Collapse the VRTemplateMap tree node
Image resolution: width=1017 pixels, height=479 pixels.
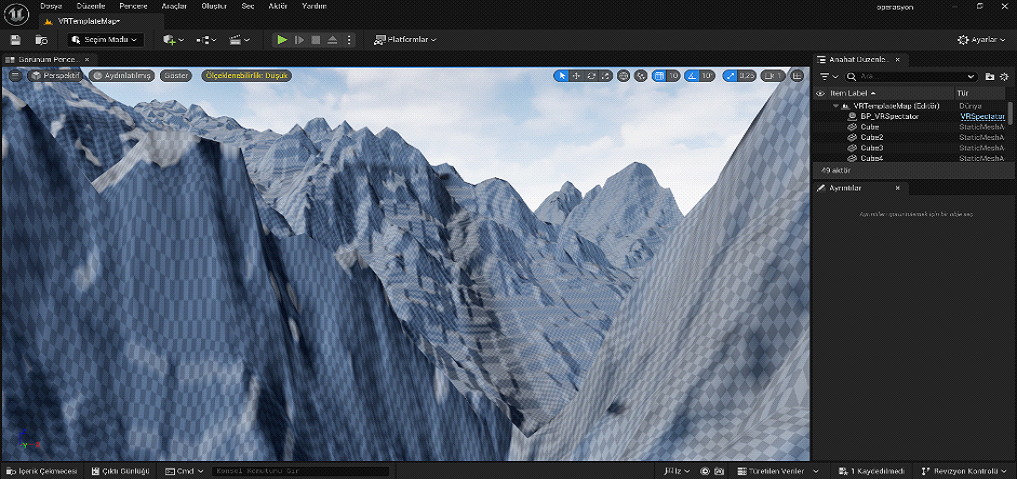(x=835, y=105)
